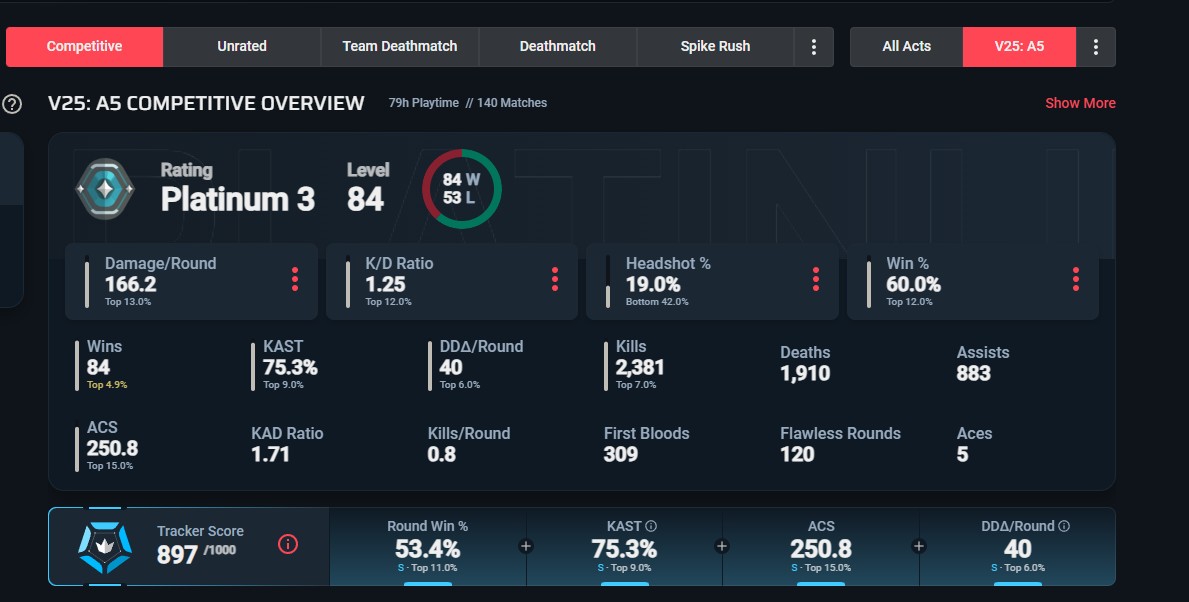
Task: Click the help question mark icon
Action: (x=12, y=104)
